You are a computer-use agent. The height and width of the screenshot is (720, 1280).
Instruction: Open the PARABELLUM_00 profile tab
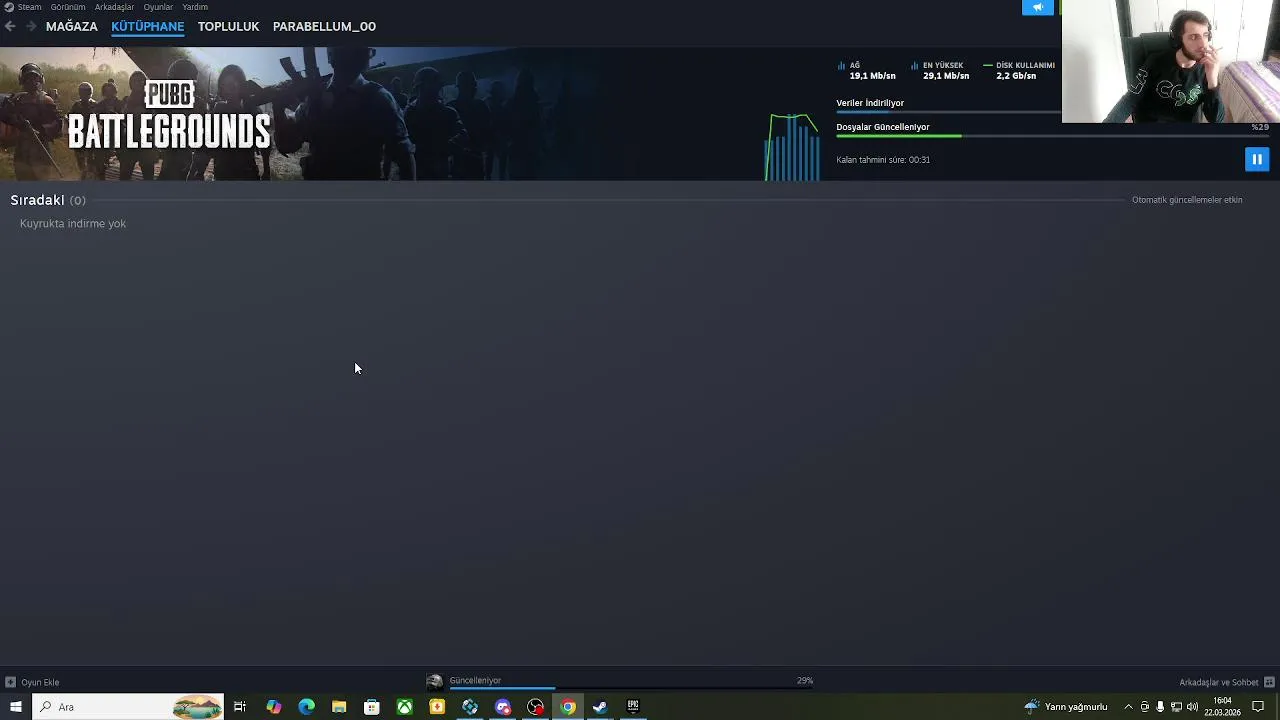coord(324,26)
